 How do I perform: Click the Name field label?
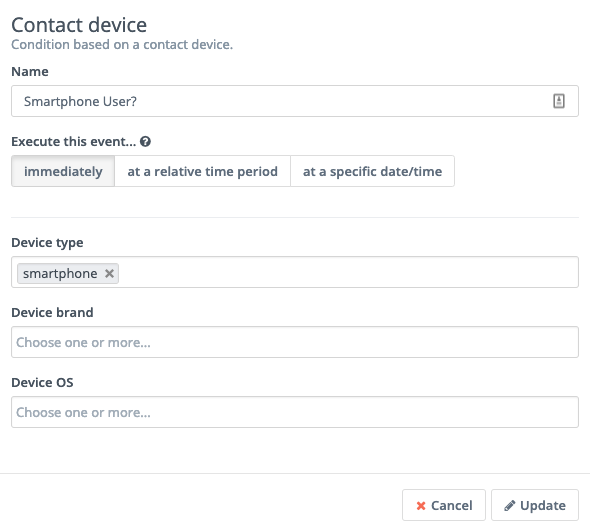[30, 71]
